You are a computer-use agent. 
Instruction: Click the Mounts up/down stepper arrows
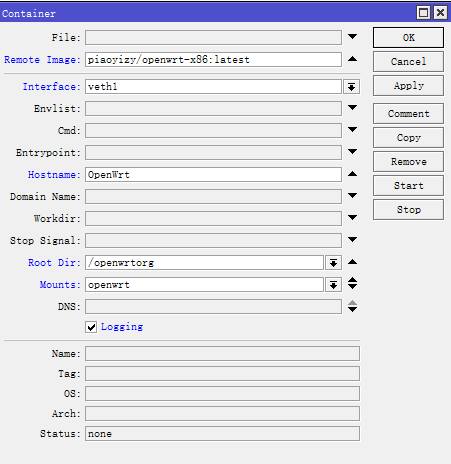[352, 283]
